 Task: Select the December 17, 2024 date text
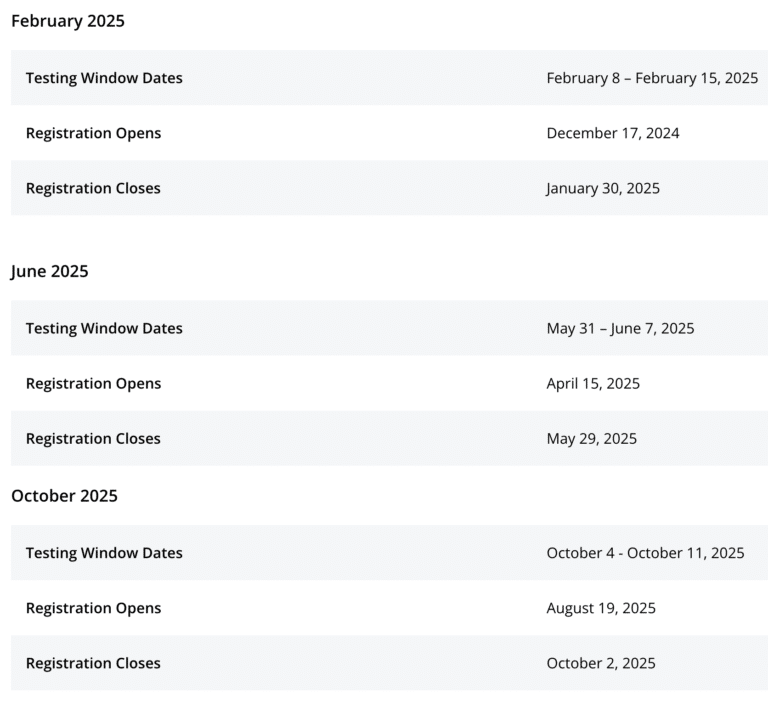tap(613, 133)
